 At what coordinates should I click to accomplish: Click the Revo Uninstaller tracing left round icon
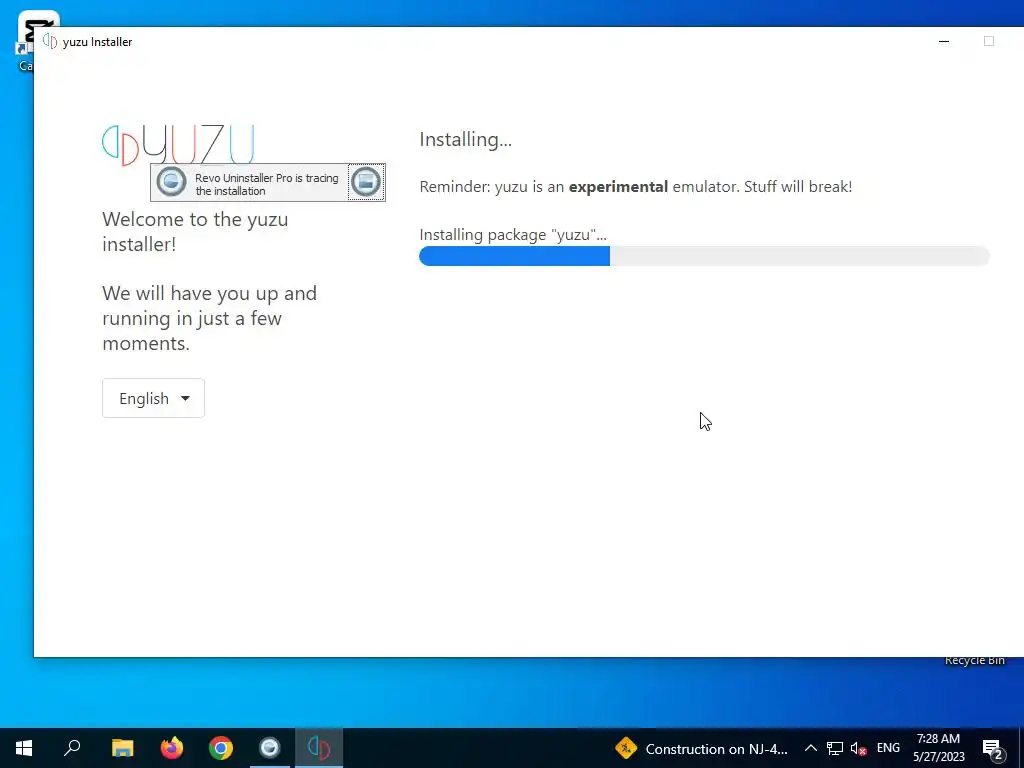[x=172, y=182]
